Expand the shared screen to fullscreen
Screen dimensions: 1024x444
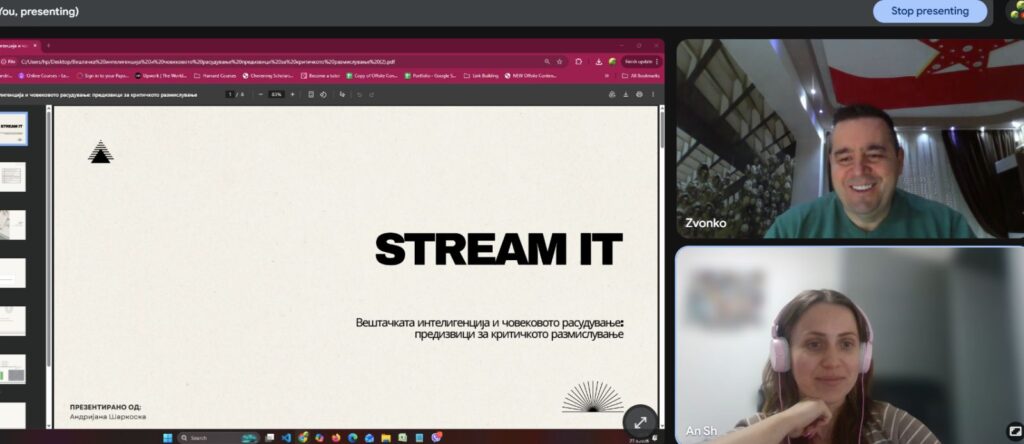640,420
